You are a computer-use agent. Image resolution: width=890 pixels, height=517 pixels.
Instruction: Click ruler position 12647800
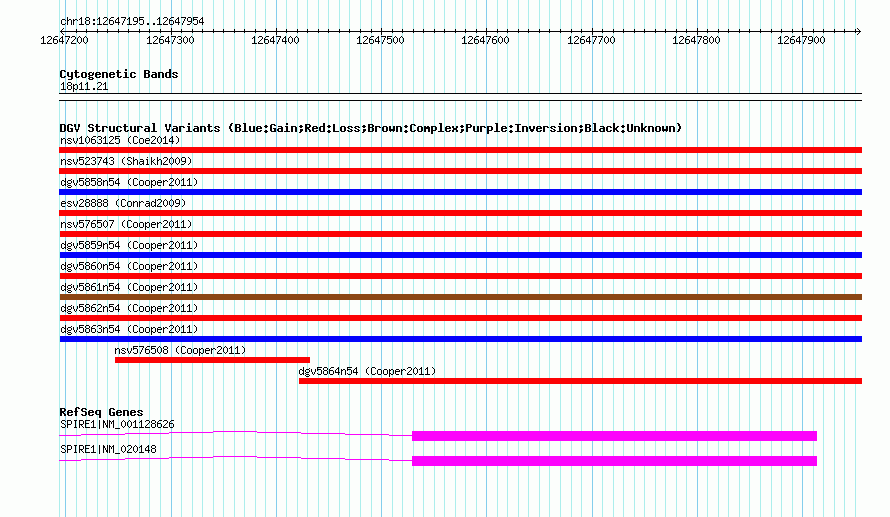point(696,40)
